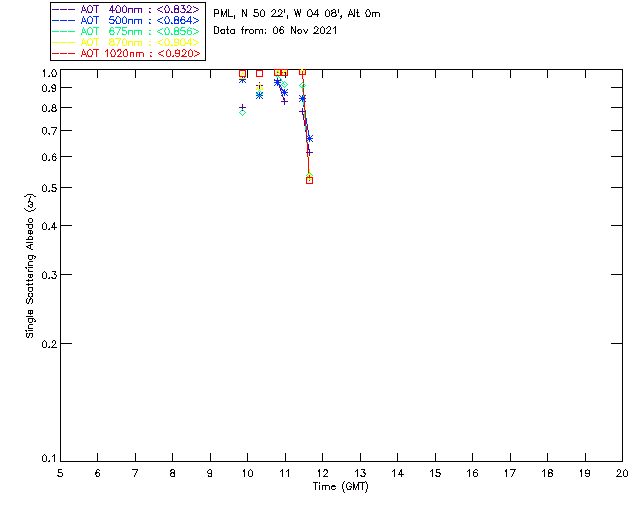Click the blue asterisk marker near 0.67
Screen dimensions: 640x512
[x=309, y=139]
